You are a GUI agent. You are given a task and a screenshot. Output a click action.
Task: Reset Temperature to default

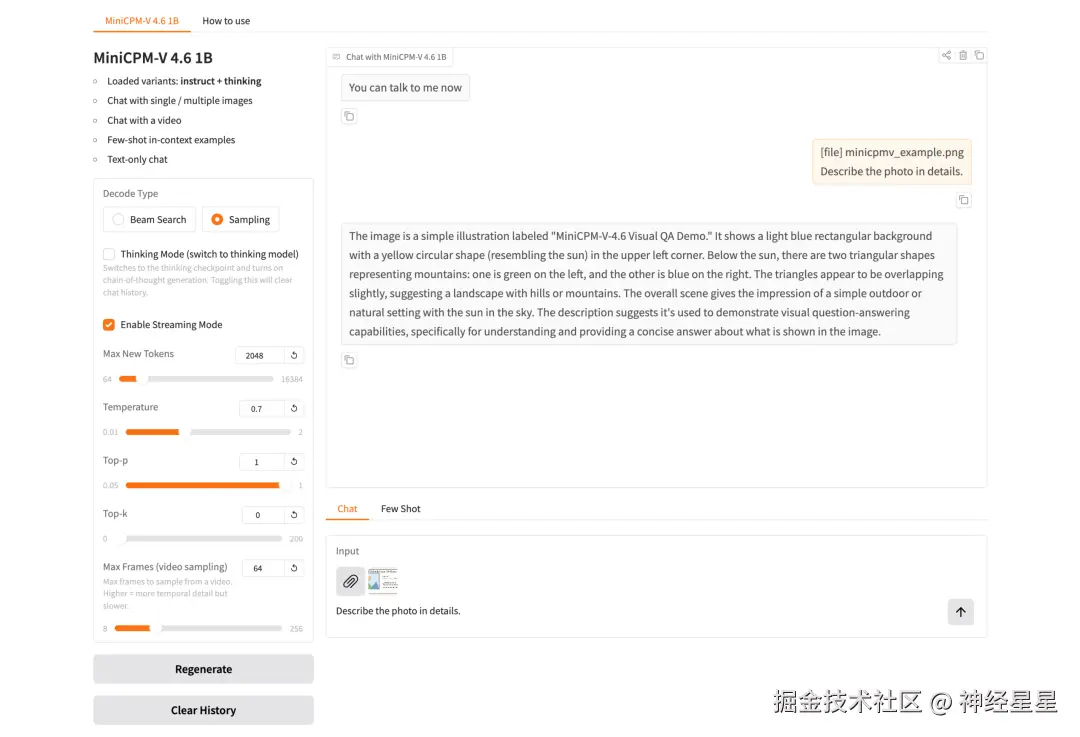coord(294,408)
